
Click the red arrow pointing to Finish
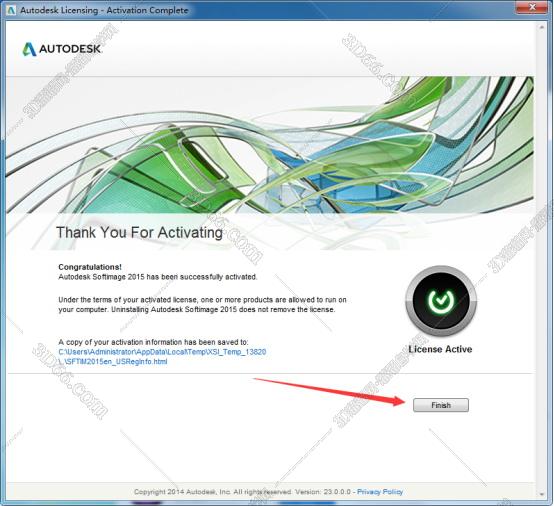(x=330, y=392)
